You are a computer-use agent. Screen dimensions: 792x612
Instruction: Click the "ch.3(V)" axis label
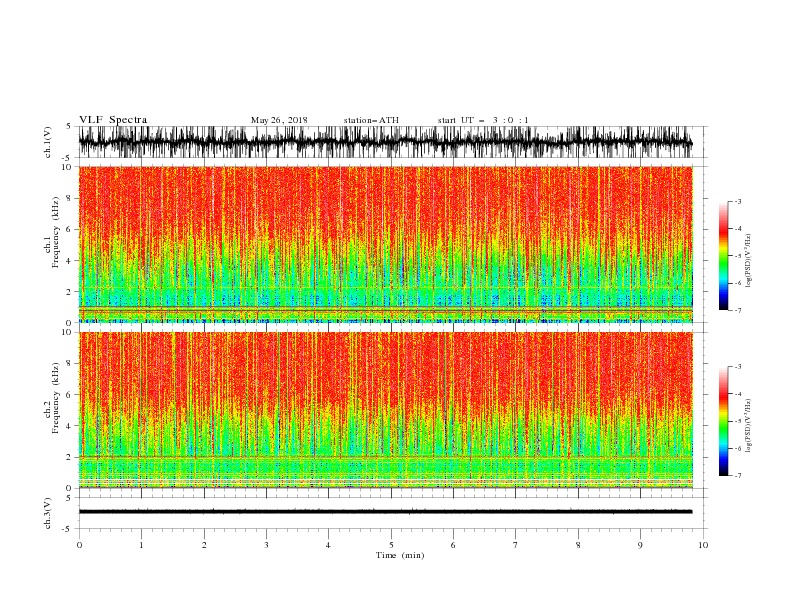tap(48, 513)
